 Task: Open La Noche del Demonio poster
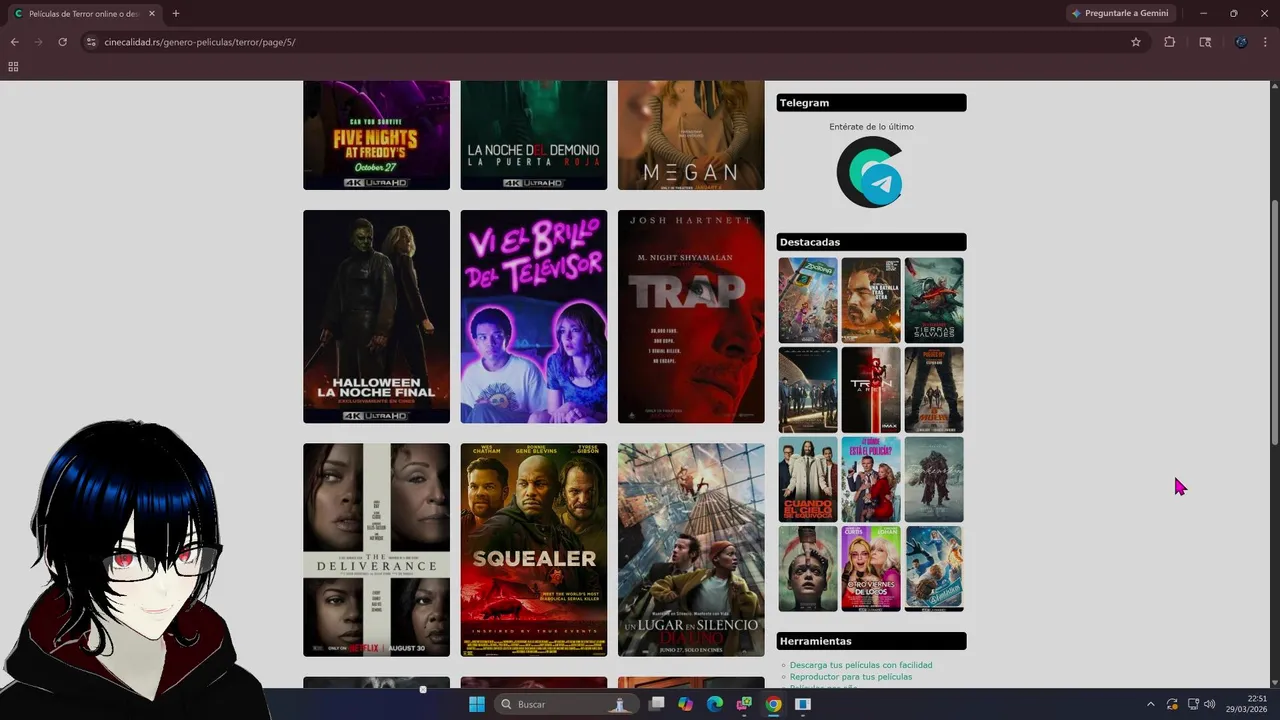pyautogui.click(x=533, y=135)
